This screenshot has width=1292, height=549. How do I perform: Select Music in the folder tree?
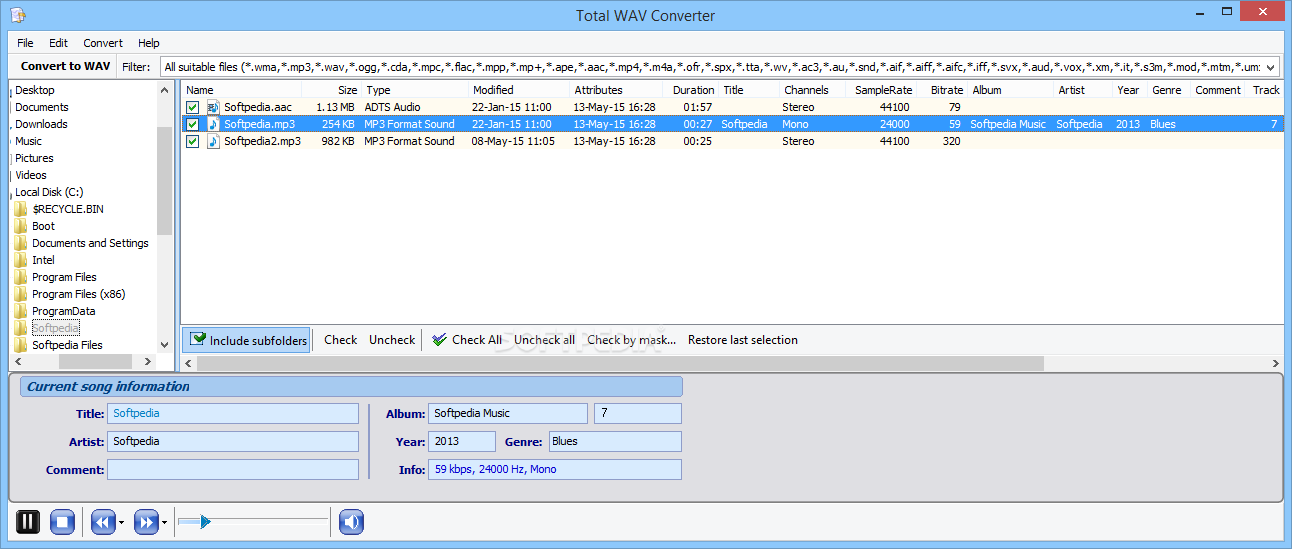pos(28,141)
